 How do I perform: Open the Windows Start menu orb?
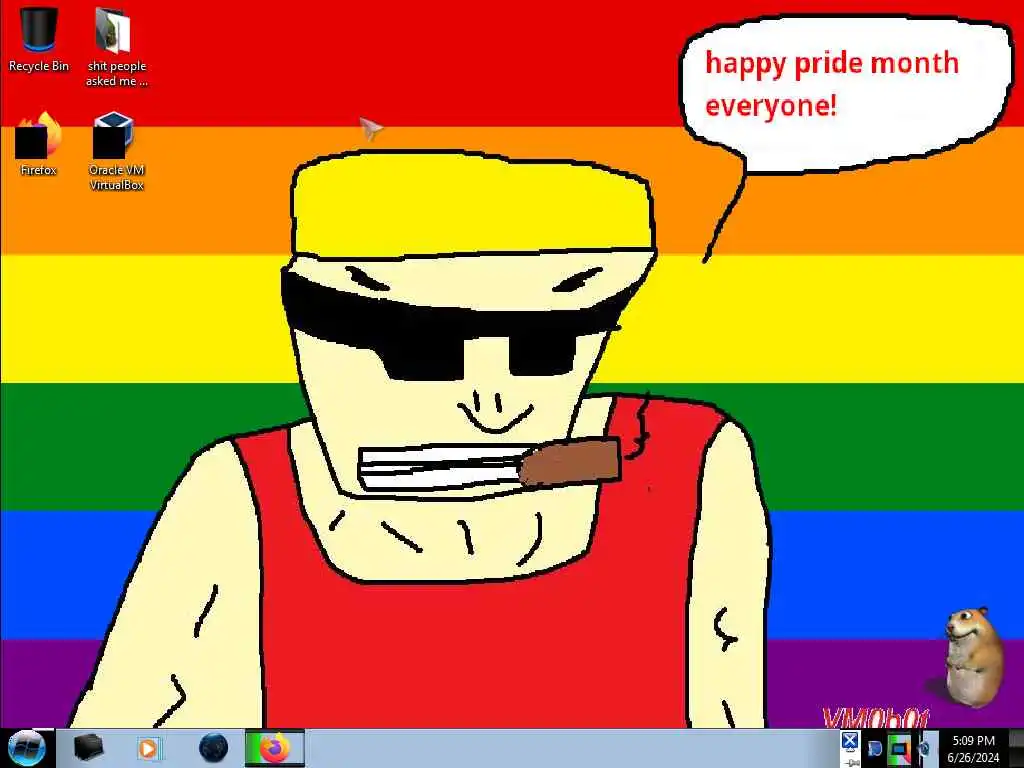[26, 748]
